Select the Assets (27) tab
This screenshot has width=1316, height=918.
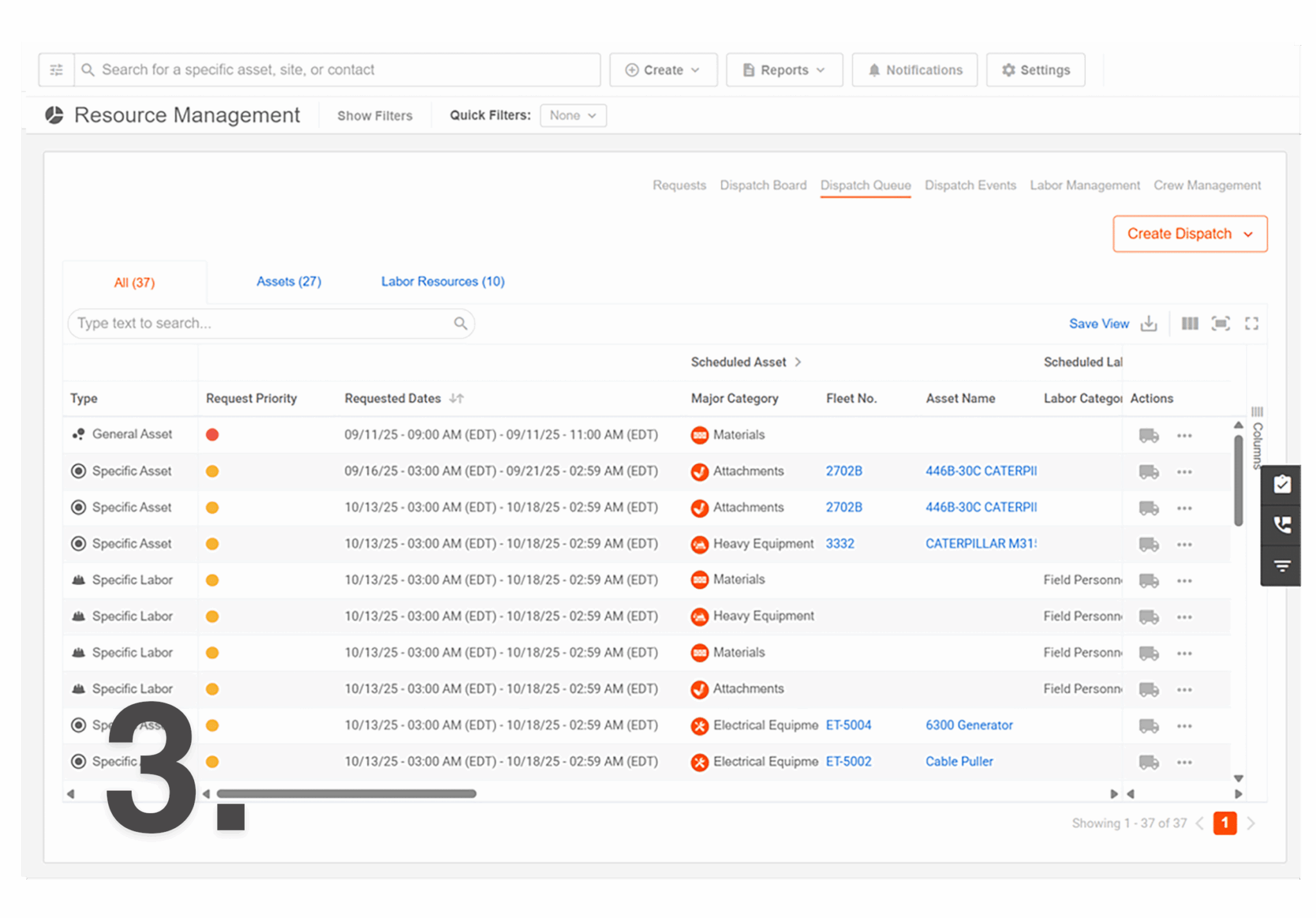[289, 282]
